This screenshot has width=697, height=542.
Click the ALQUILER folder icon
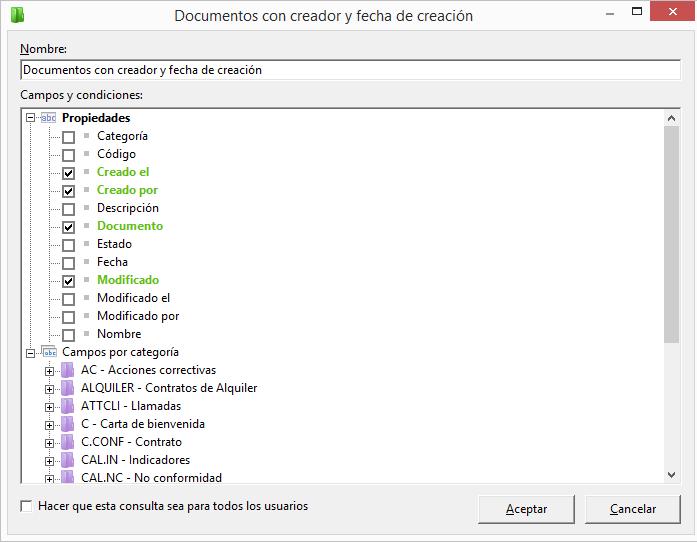pos(68,388)
